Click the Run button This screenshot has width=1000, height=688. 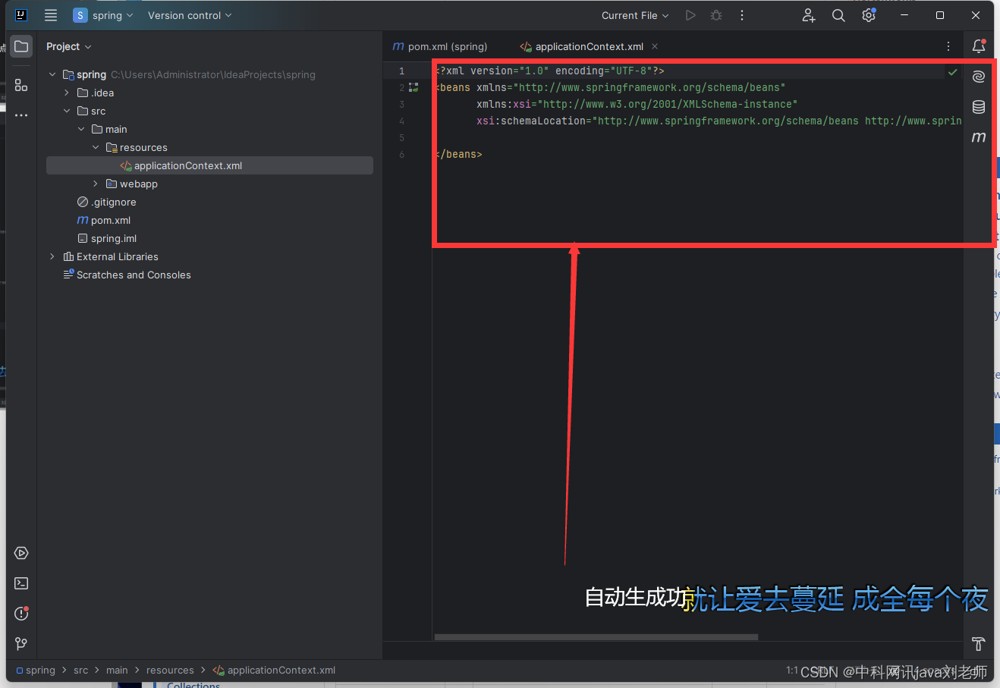click(690, 15)
